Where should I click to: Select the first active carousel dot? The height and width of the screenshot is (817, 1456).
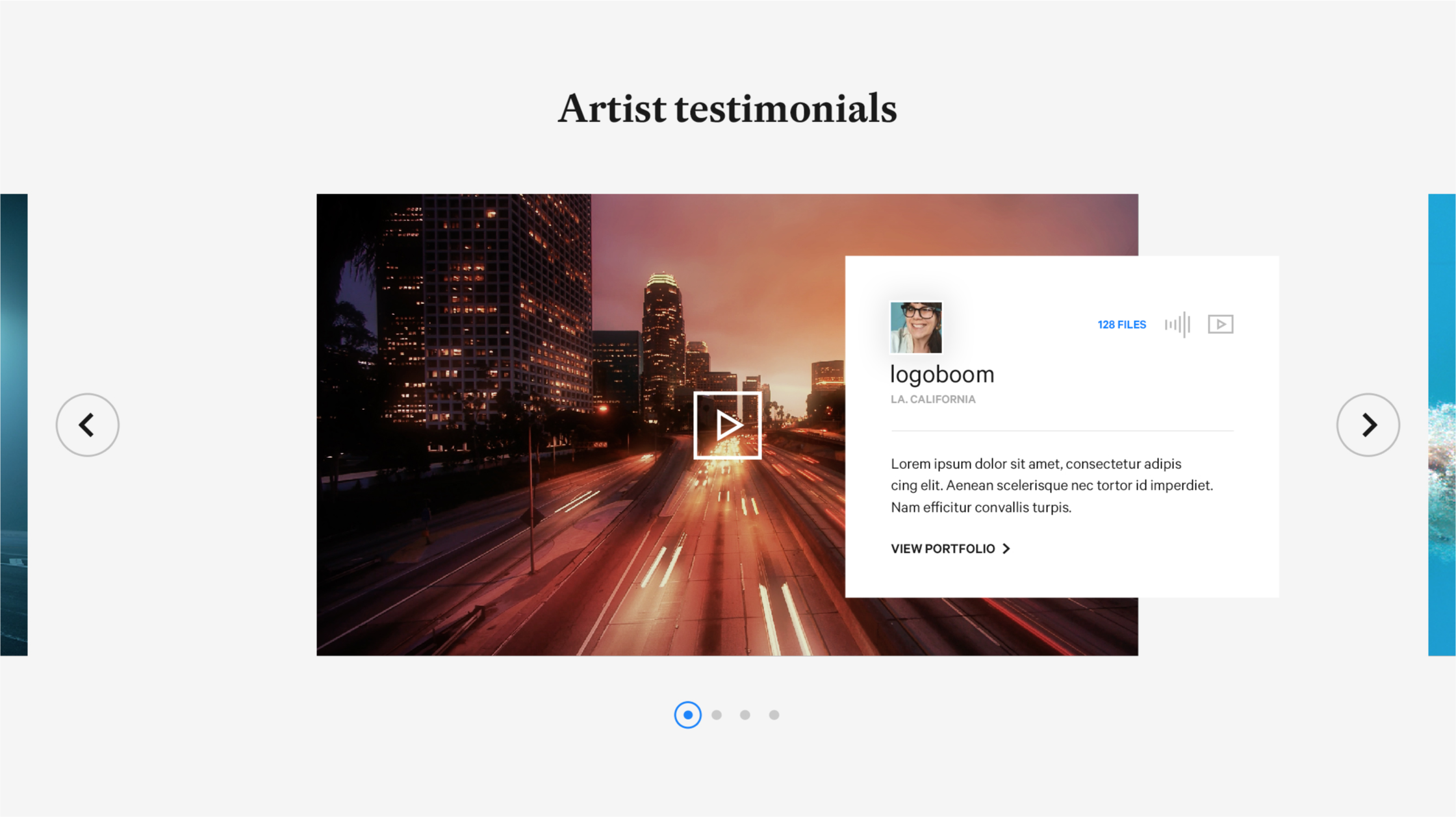pos(687,714)
